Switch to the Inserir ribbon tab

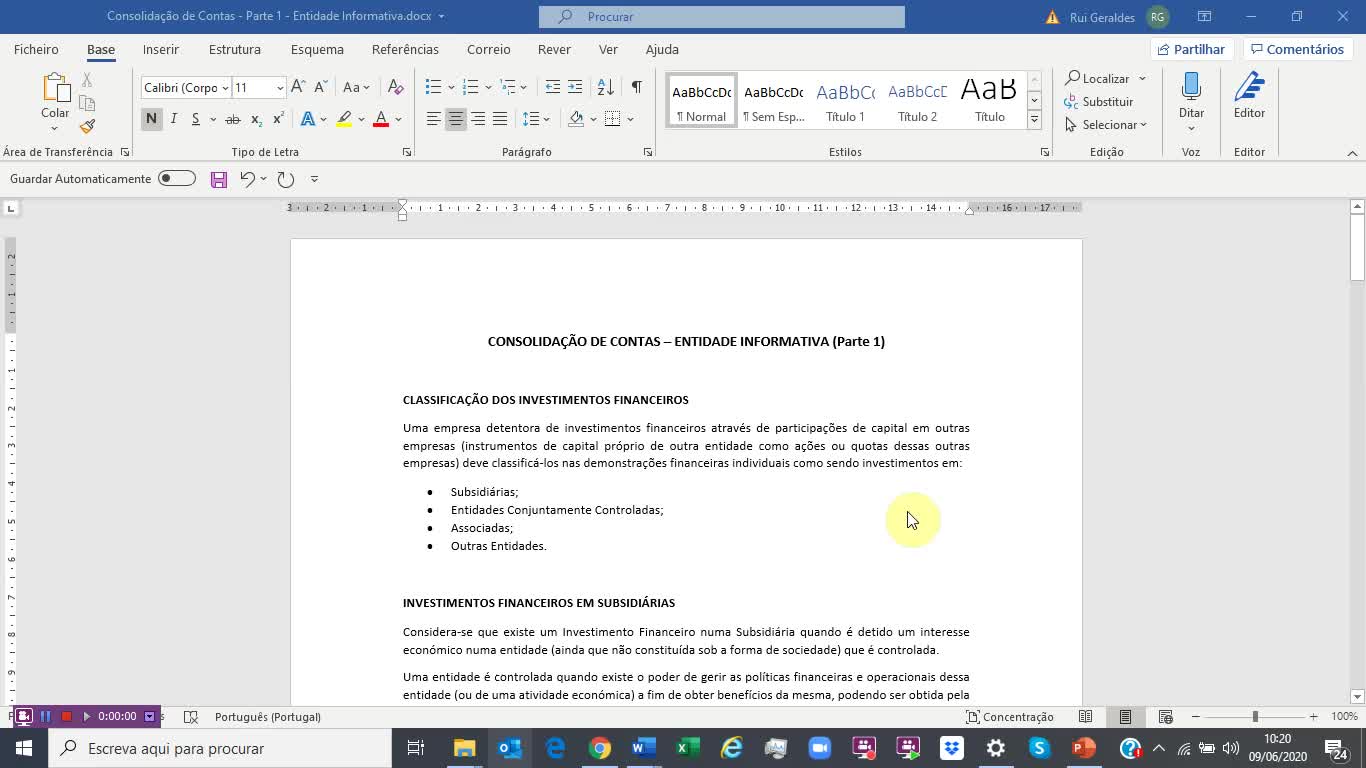tap(160, 48)
